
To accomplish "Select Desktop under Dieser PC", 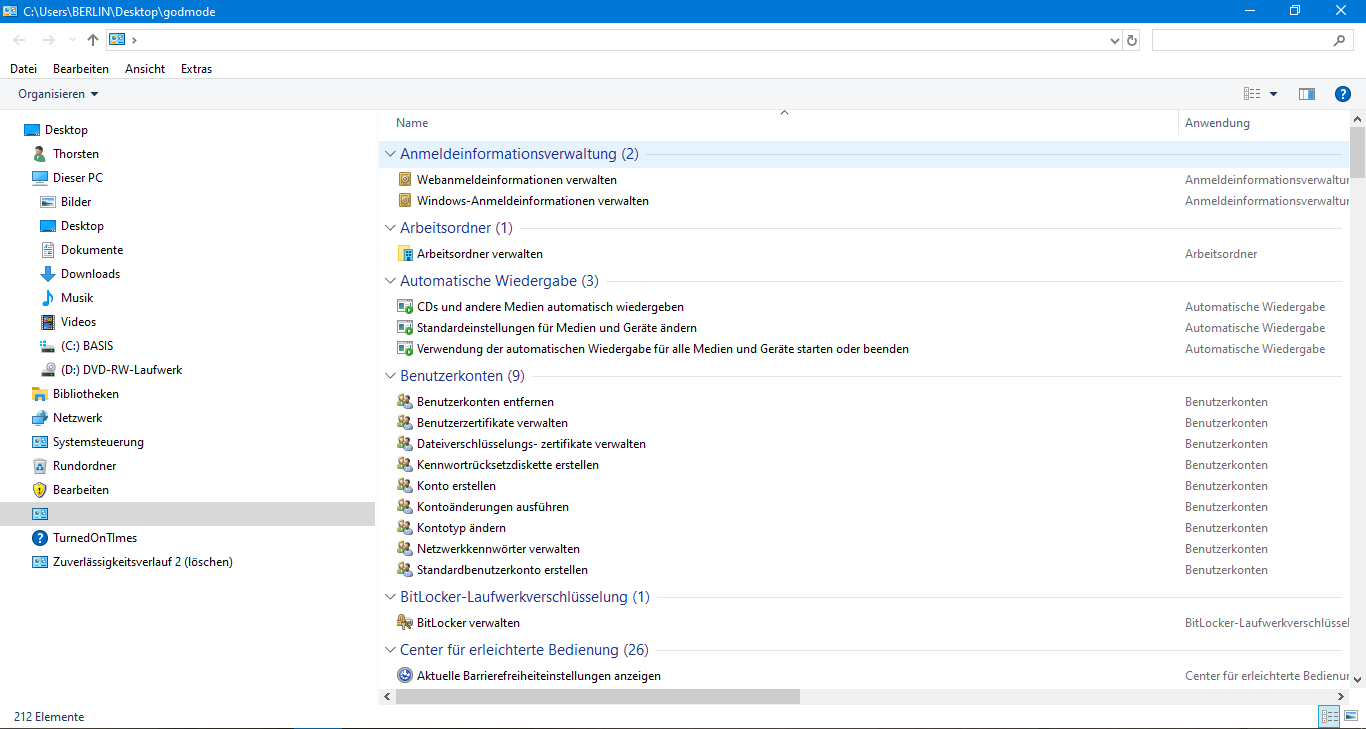I will click(82, 226).
